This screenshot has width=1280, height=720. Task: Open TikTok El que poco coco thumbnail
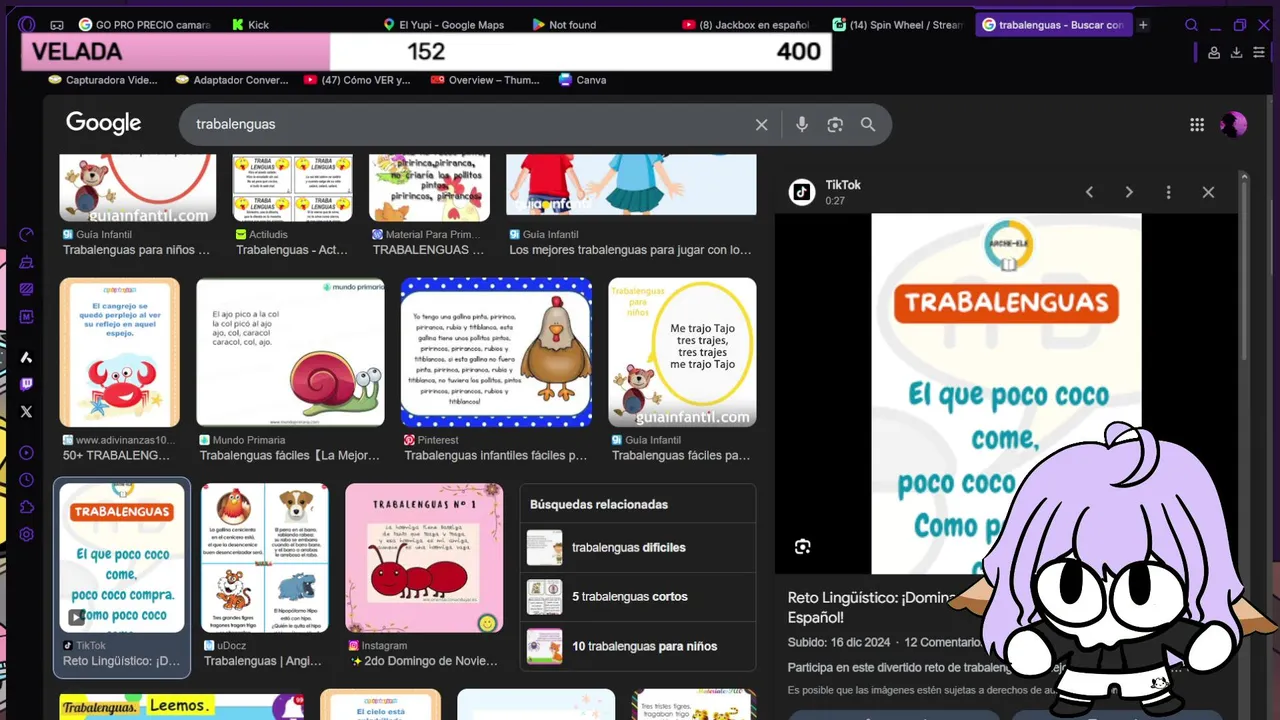click(122, 558)
